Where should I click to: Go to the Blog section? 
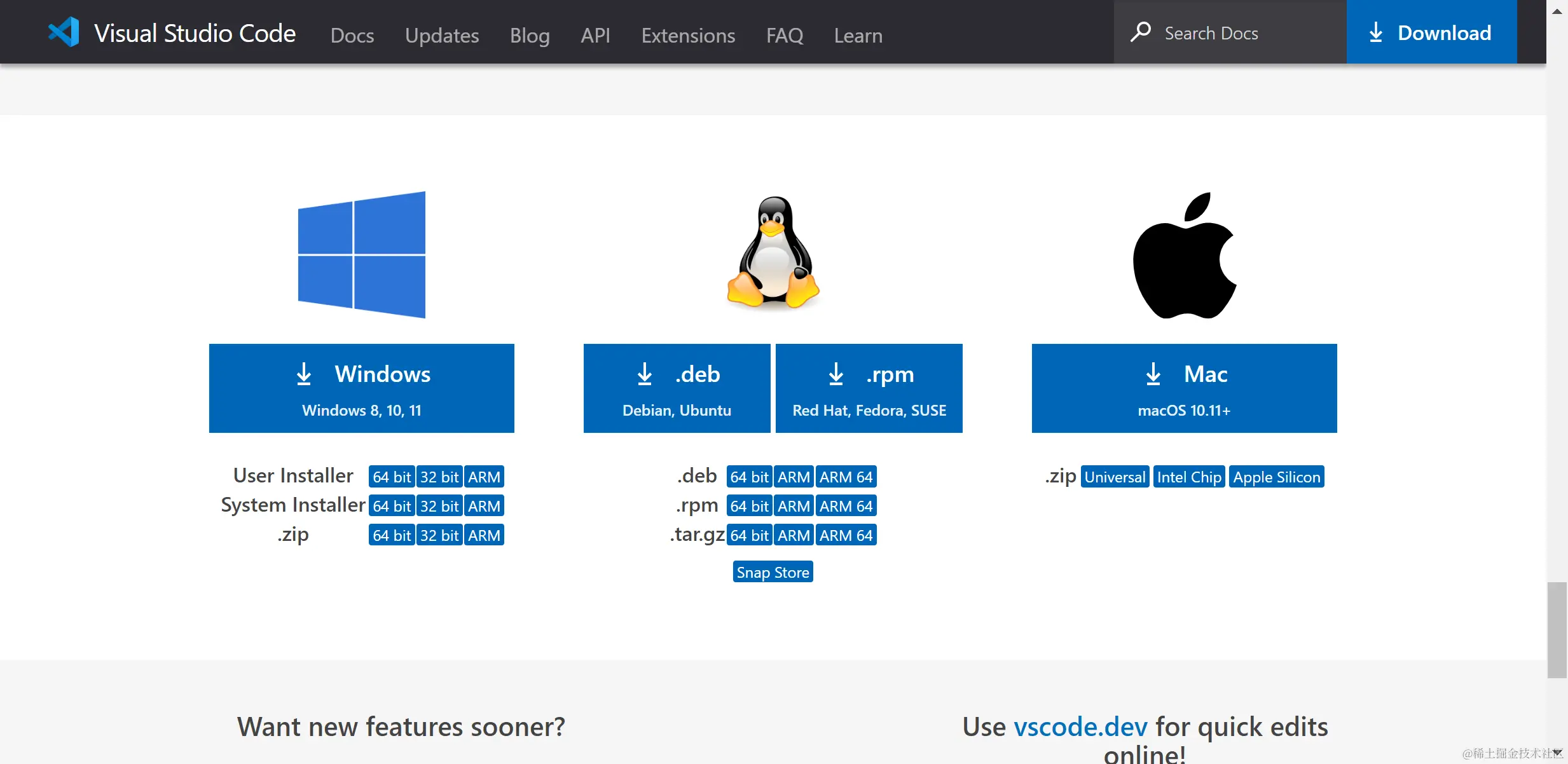click(x=530, y=35)
